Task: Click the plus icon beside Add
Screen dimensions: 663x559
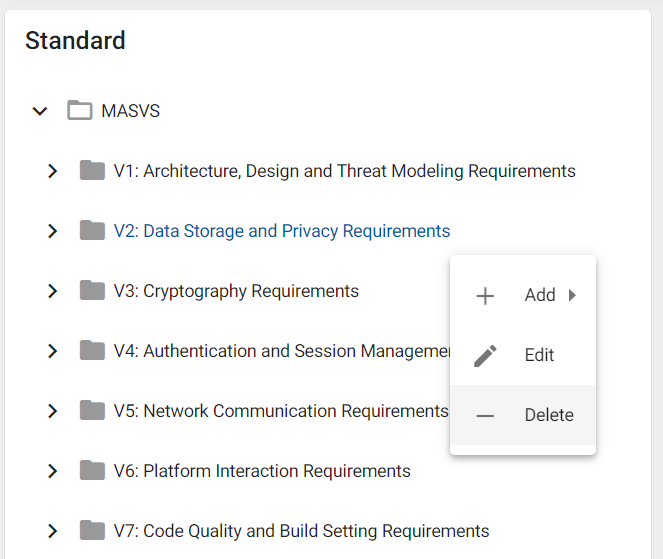Action: [x=485, y=296]
